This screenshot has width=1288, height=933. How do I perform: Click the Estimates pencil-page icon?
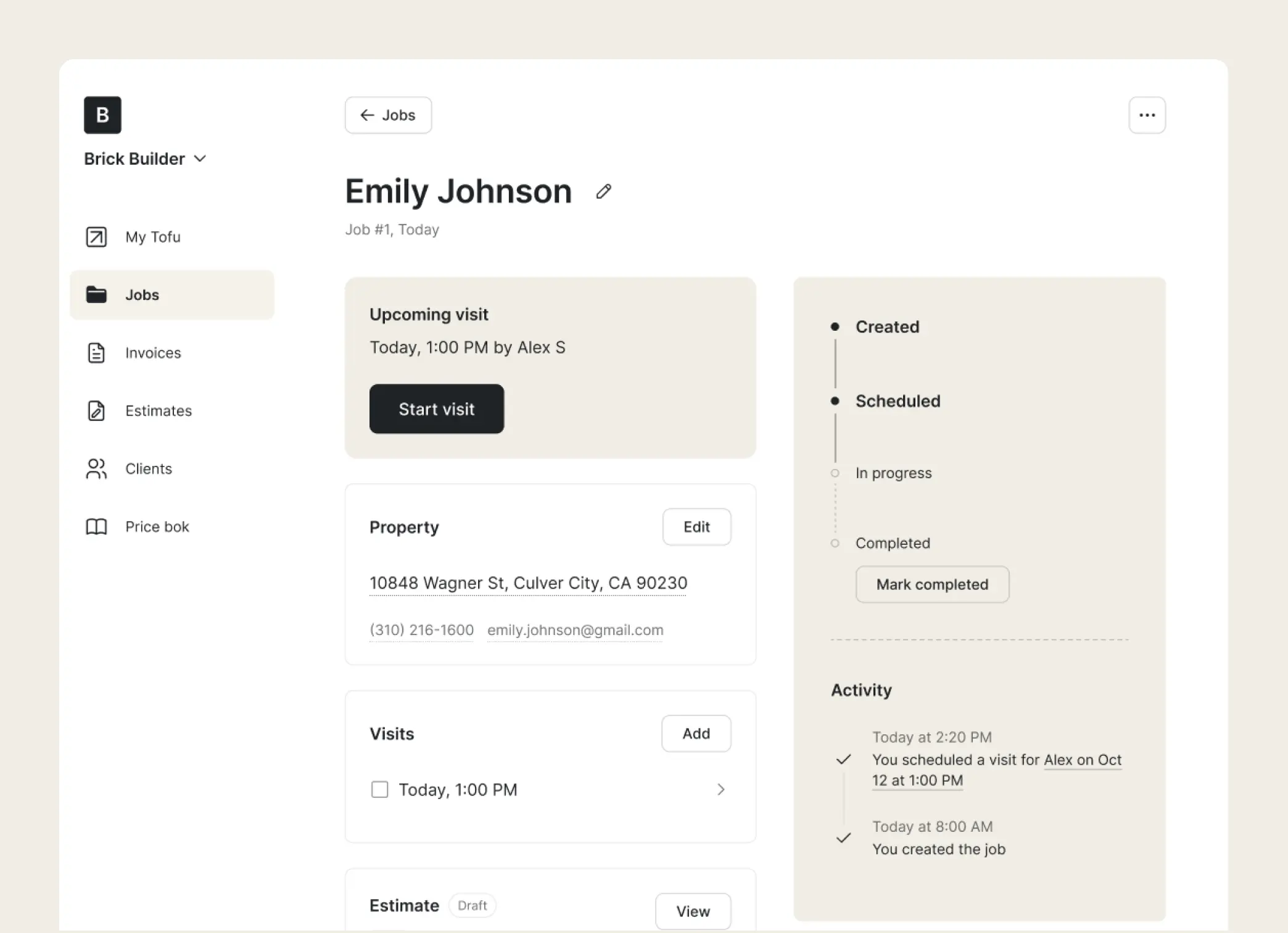(96, 411)
